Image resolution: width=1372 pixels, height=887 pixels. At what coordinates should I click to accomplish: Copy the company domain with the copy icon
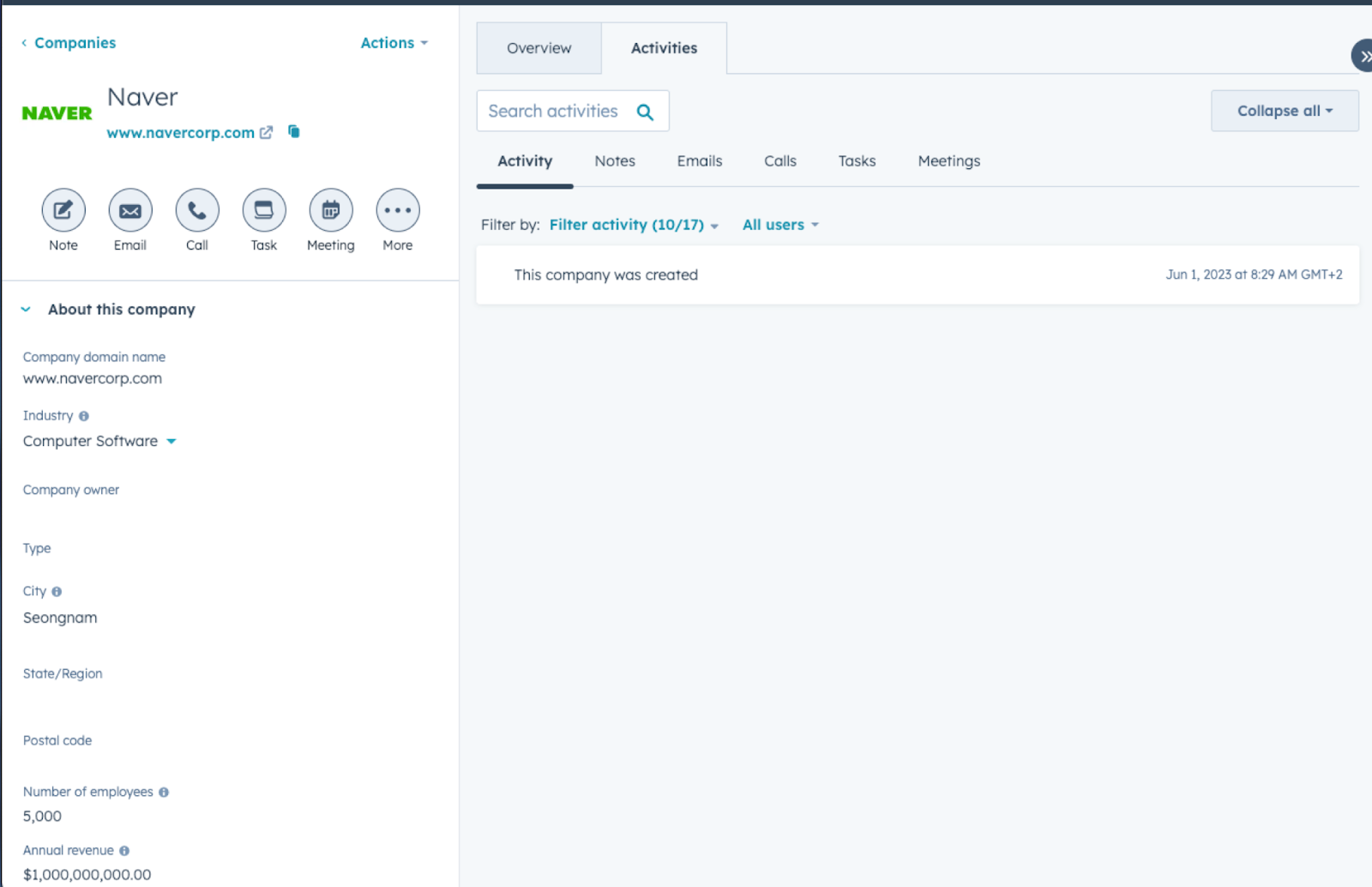pyautogui.click(x=293, y=131)
